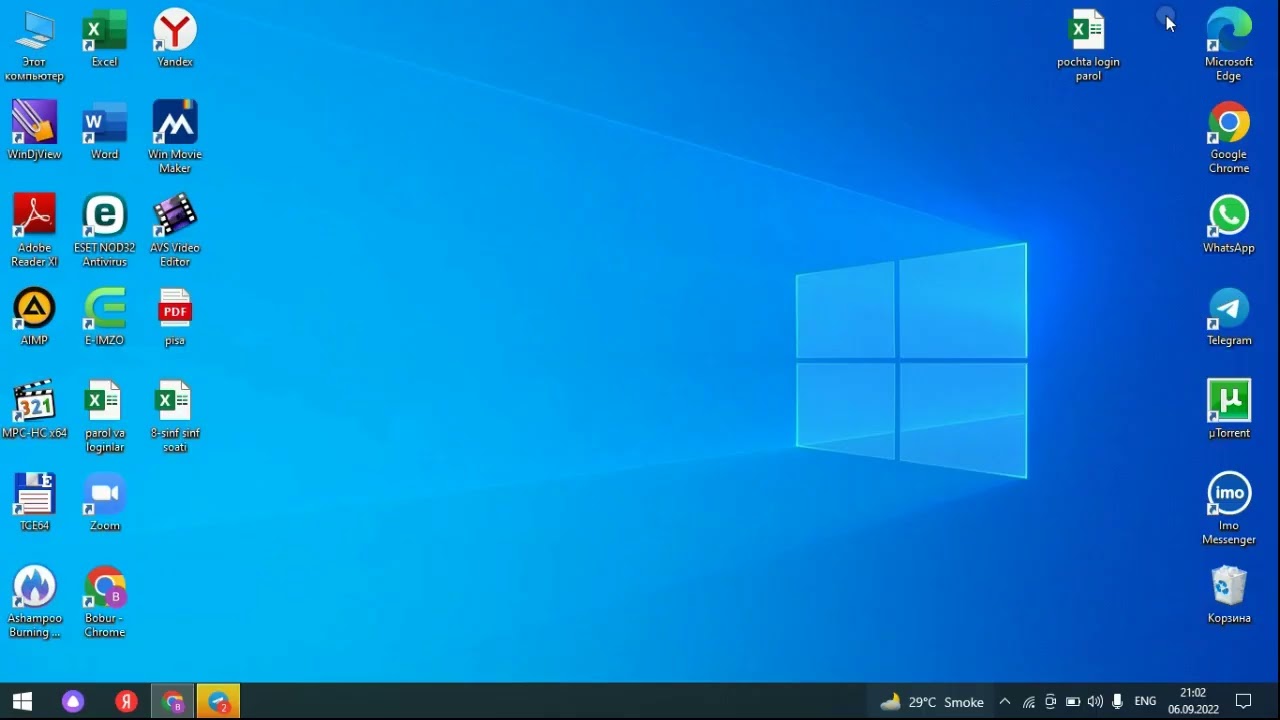
Task: Select the parol va loginlar Excel file
Action: click(104, 416)
